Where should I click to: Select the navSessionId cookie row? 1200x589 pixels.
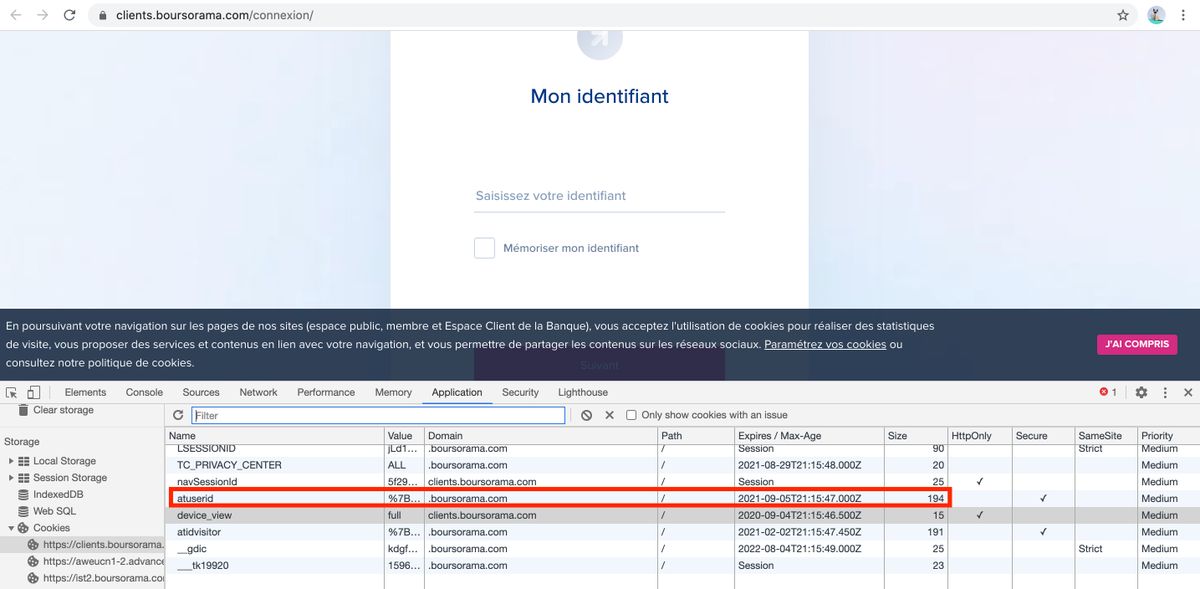click(x=682, y=482)
